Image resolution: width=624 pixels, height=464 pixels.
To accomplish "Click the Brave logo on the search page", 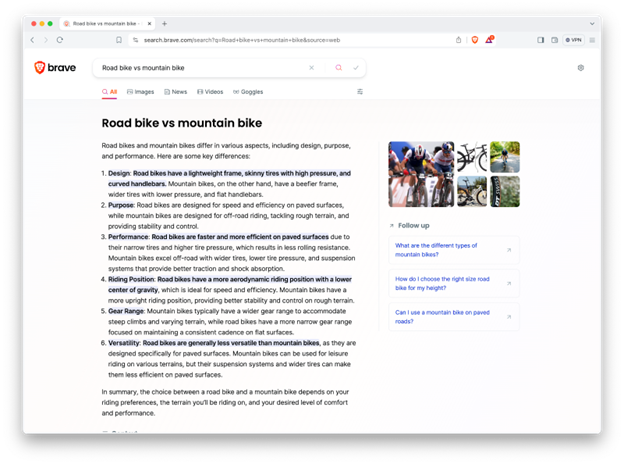I will tap(54, 68).
